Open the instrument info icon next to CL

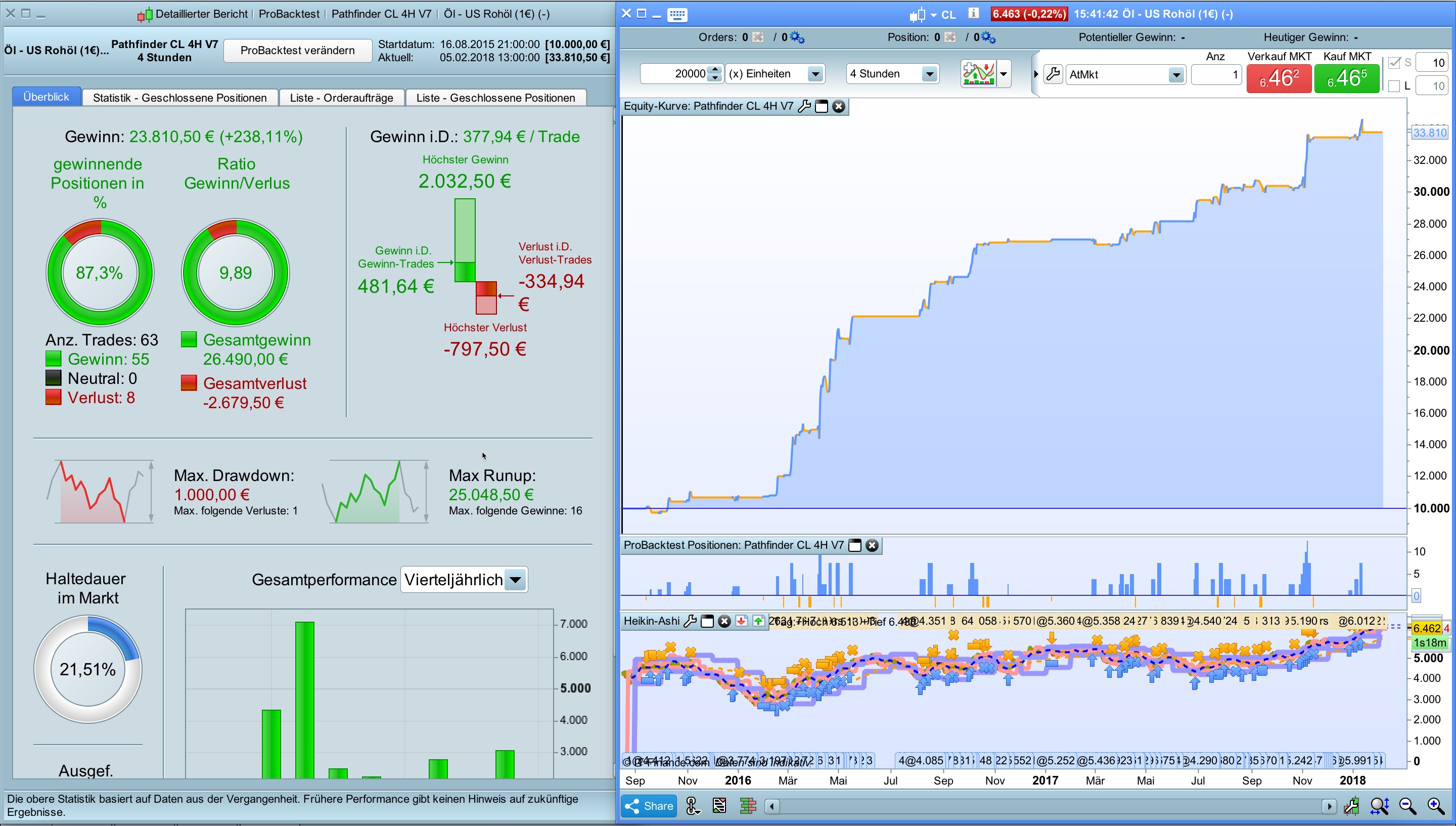[x=973, y=14]
